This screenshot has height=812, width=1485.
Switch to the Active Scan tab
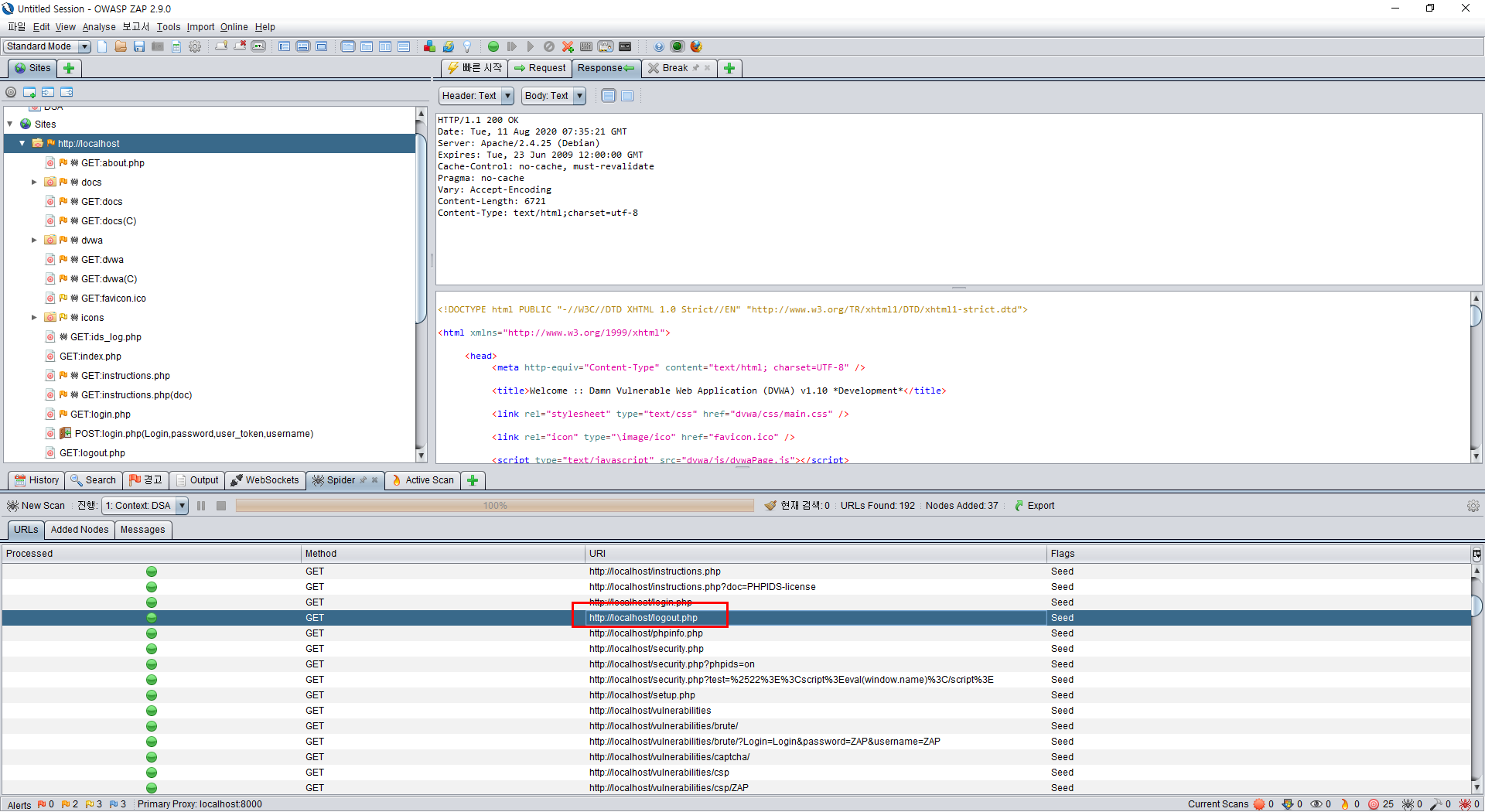point(422,480)
